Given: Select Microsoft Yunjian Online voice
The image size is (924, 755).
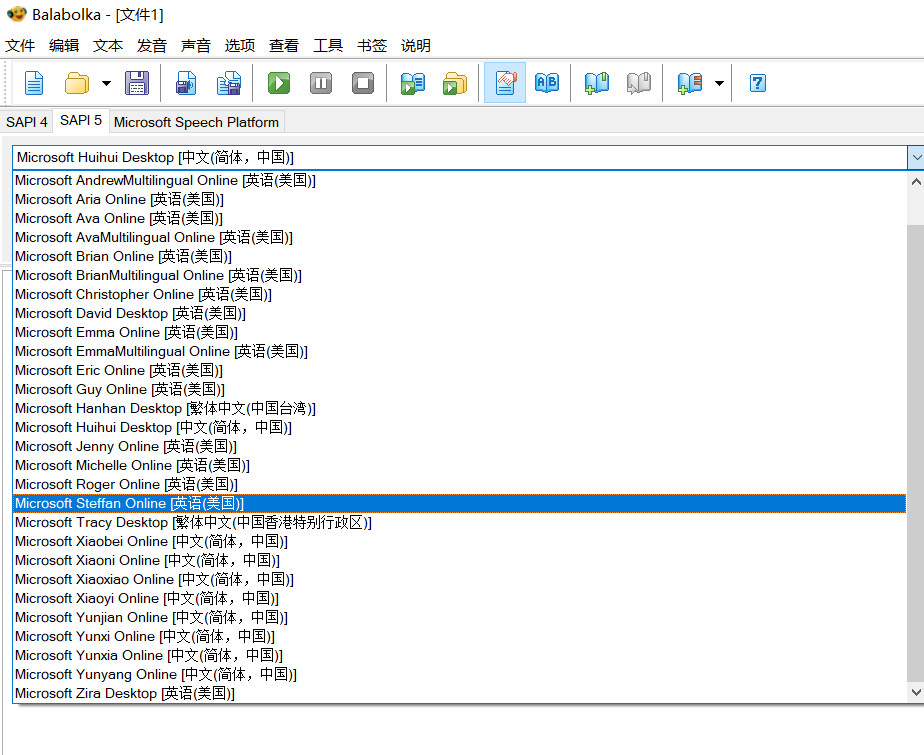Looking at the screenshot, I should click(x=460, y=617).
